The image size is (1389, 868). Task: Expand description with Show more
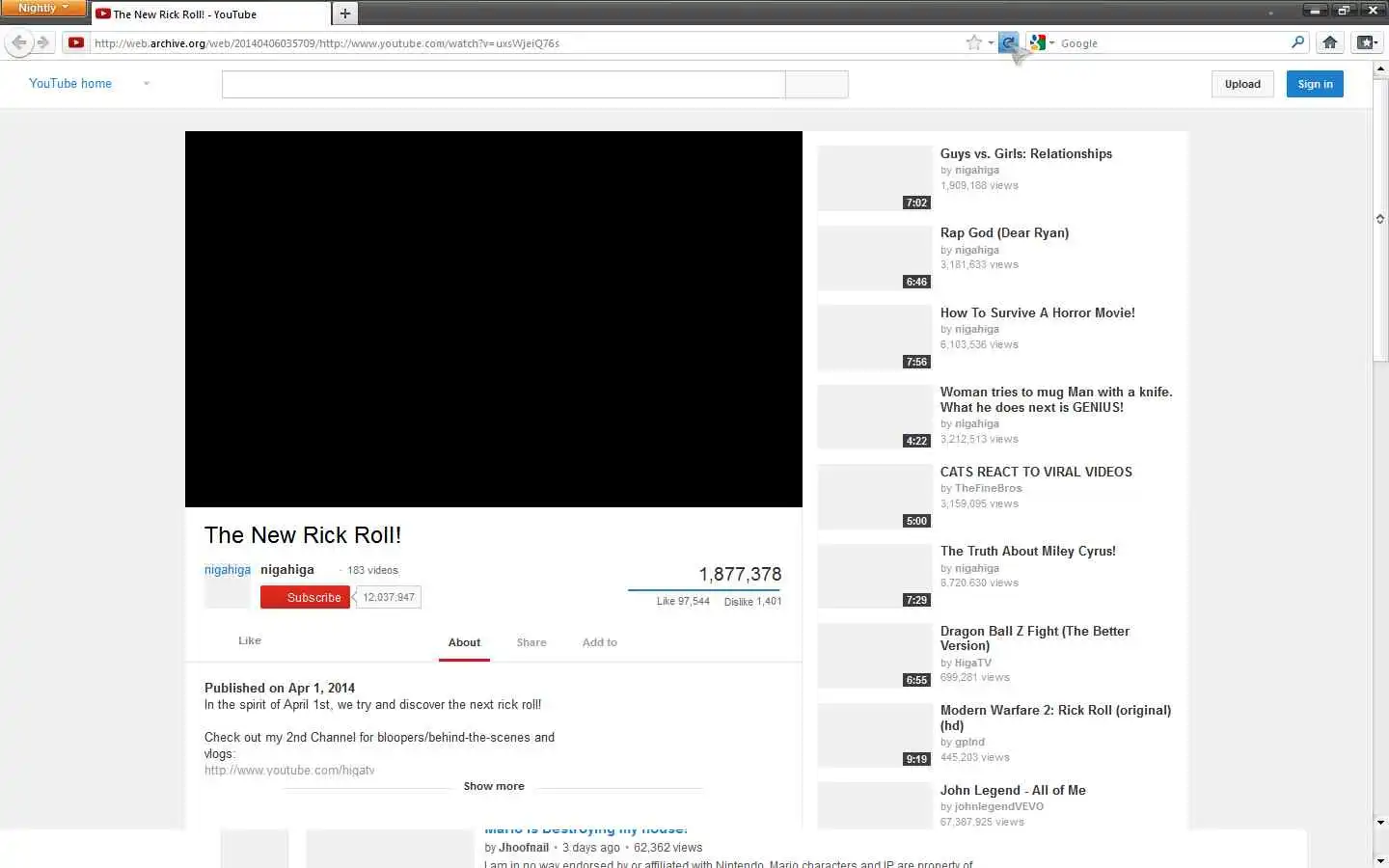(494, 786)
